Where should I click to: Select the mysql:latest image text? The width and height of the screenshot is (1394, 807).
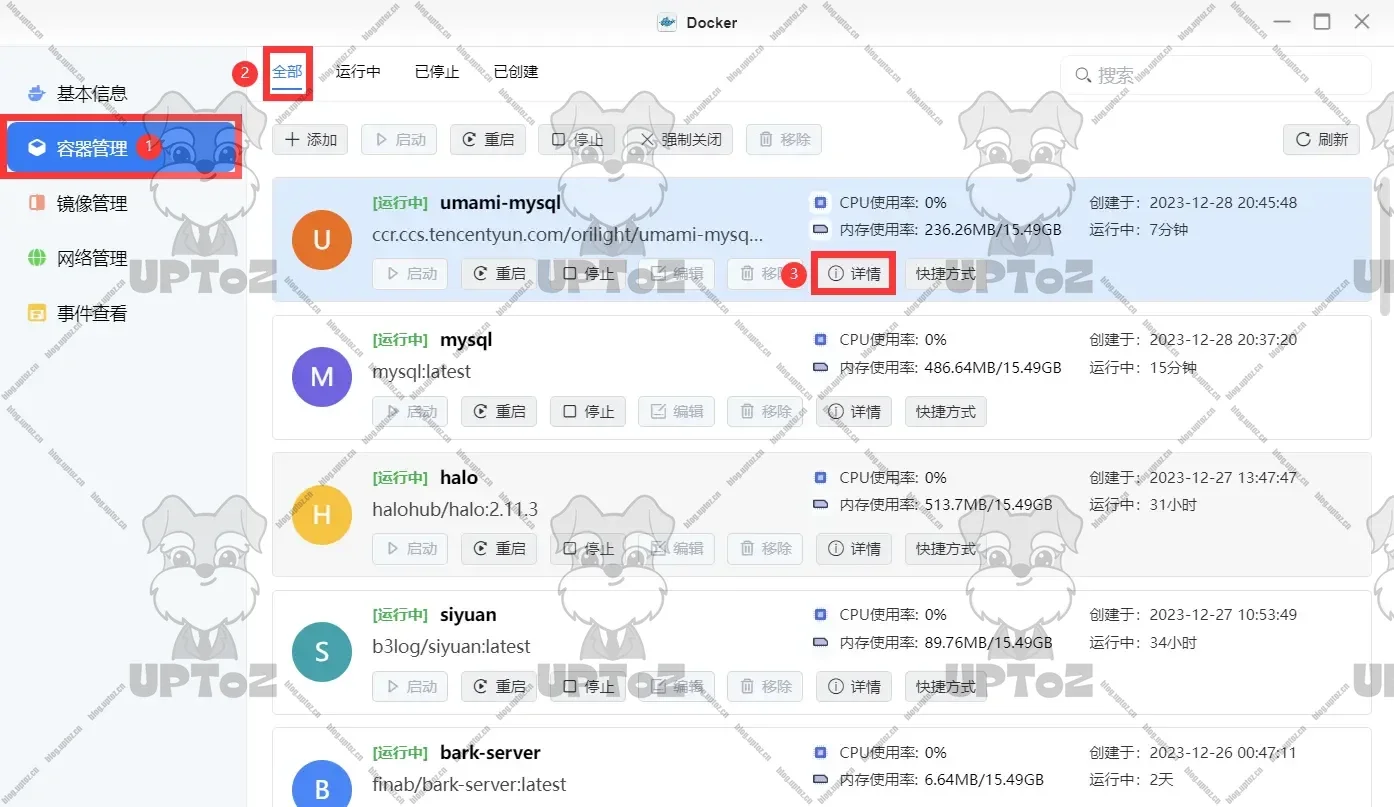tap(421, 372)
